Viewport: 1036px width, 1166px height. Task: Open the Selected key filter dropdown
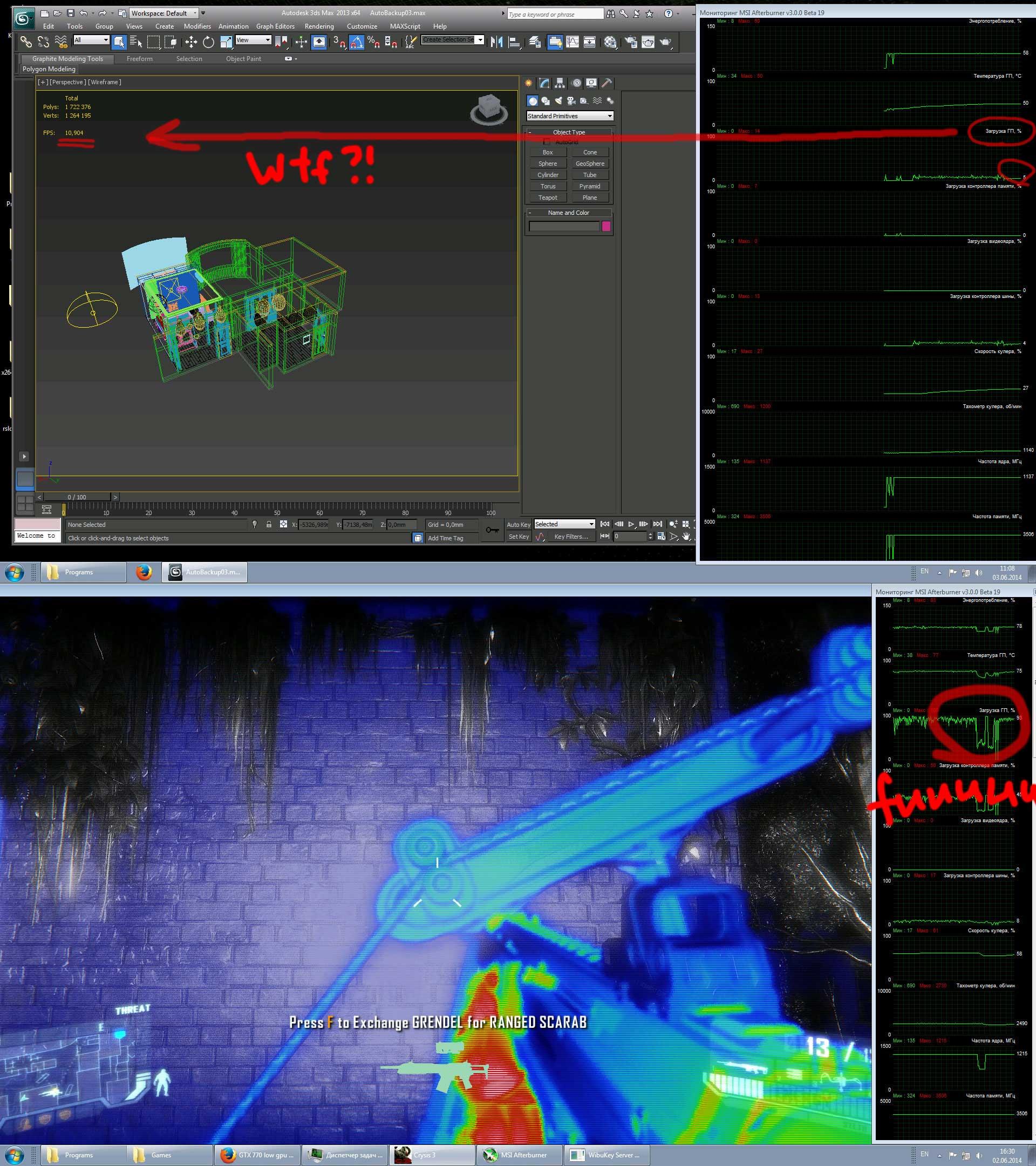(x=564, y=524)
